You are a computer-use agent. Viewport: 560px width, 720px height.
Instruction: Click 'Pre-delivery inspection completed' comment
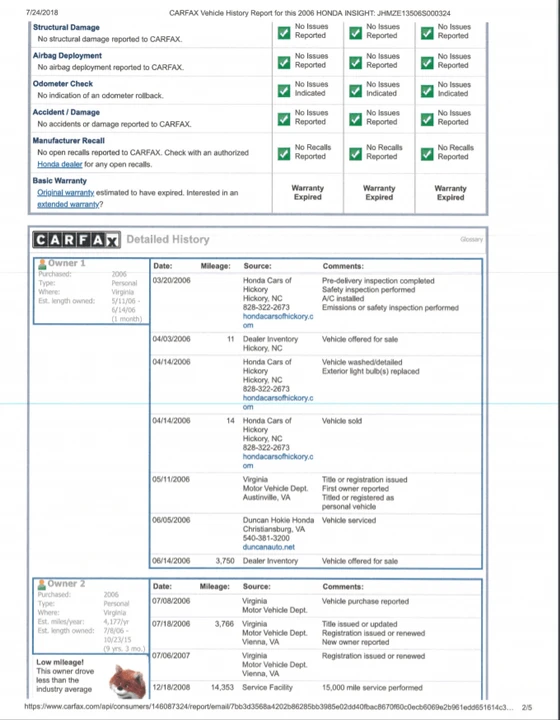point(378,281)
